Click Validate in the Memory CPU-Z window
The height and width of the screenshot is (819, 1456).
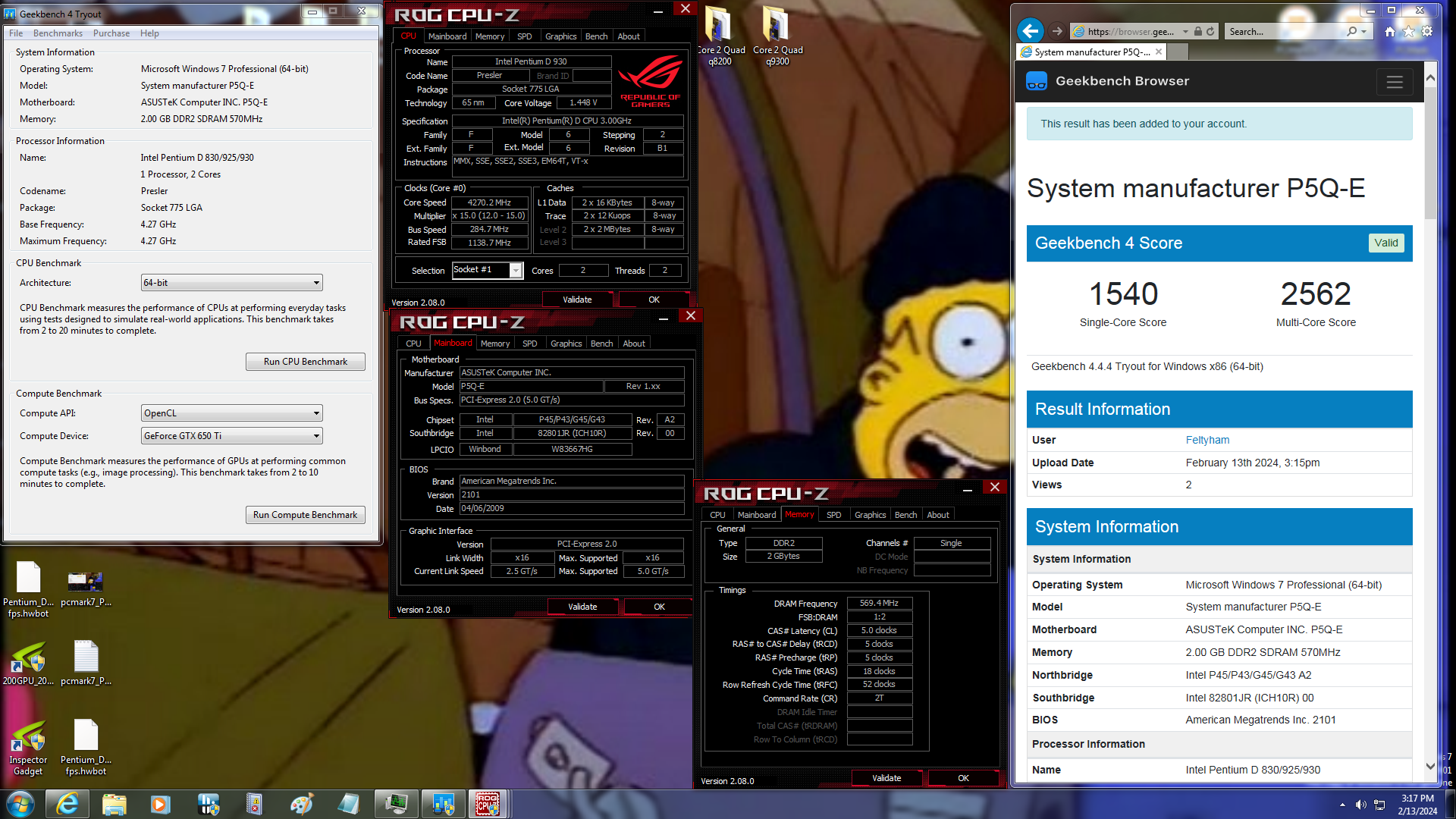[x=886, y=778]
